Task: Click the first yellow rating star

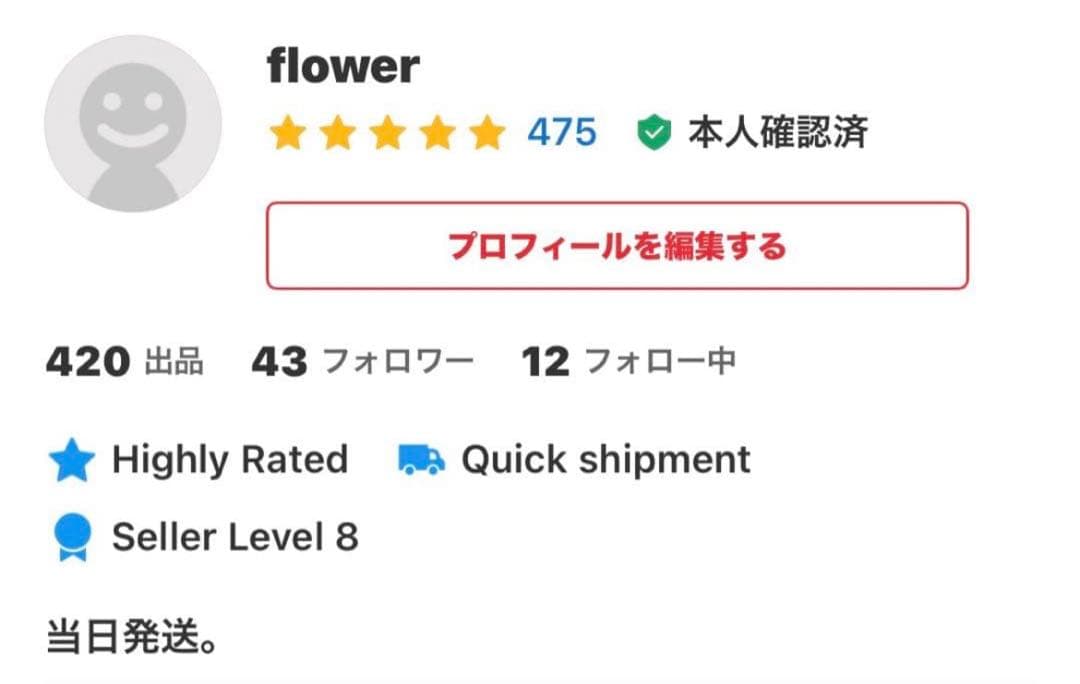Action: [287, 133]
